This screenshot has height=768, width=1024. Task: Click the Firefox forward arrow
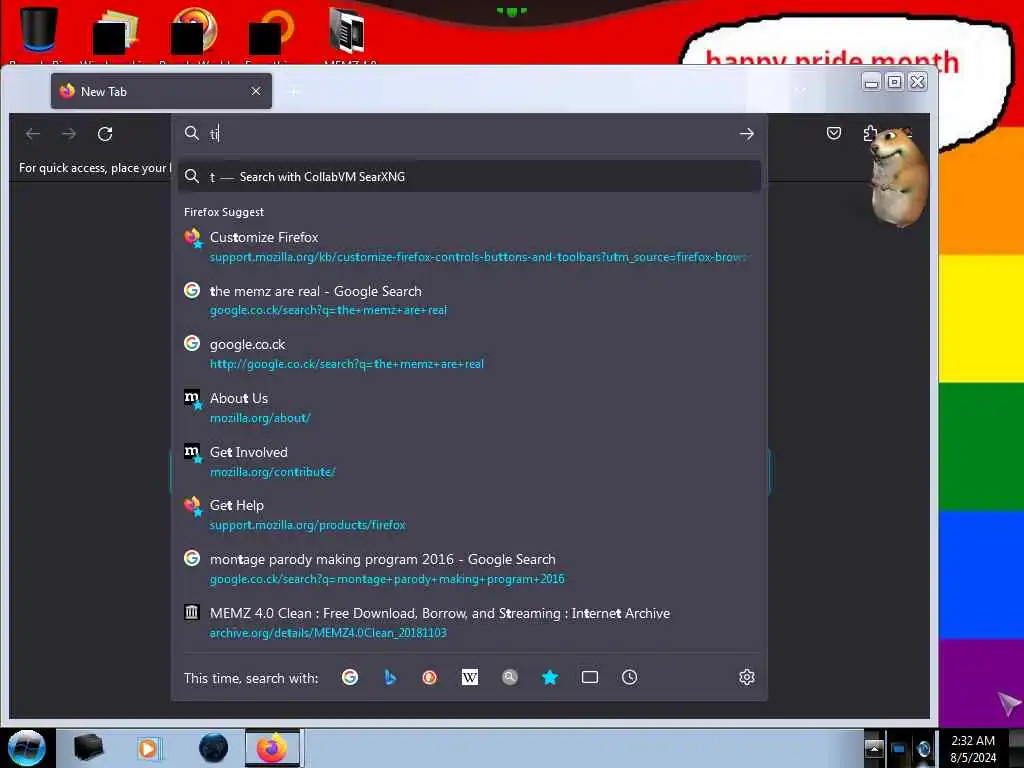click(69, 134)
